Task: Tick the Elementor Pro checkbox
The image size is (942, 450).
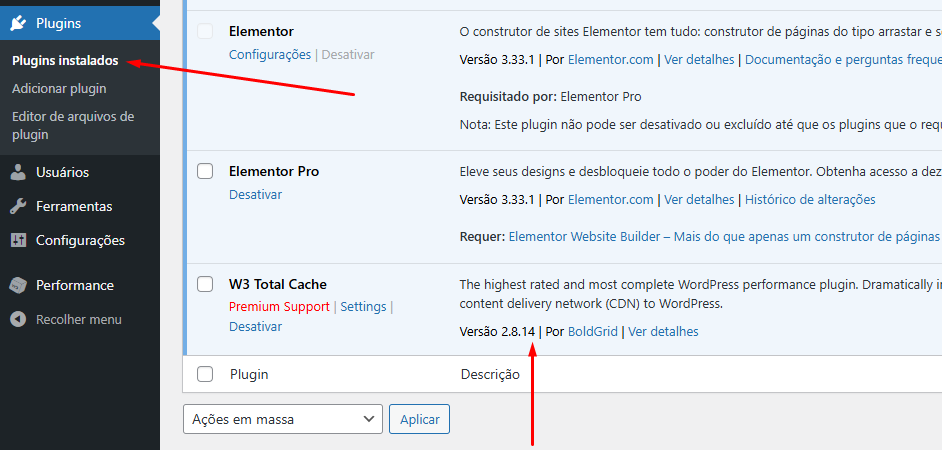Action: coord(205,171)
